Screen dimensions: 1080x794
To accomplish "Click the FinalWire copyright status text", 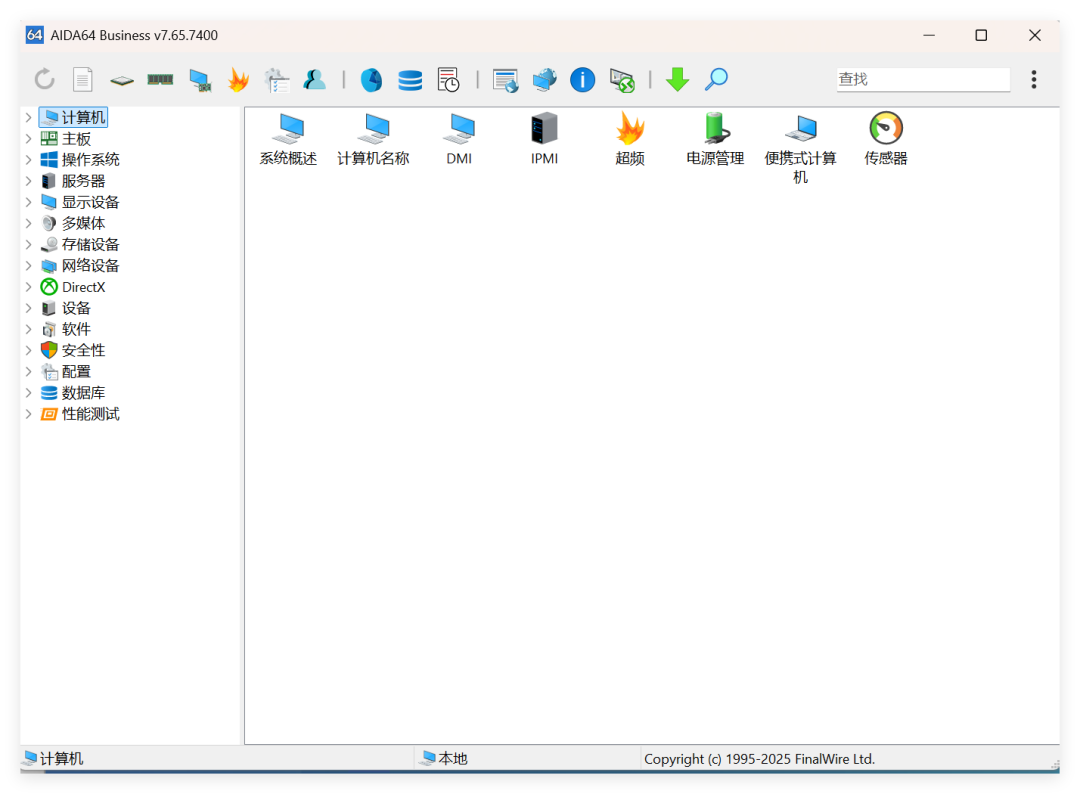I will point(759,759).
